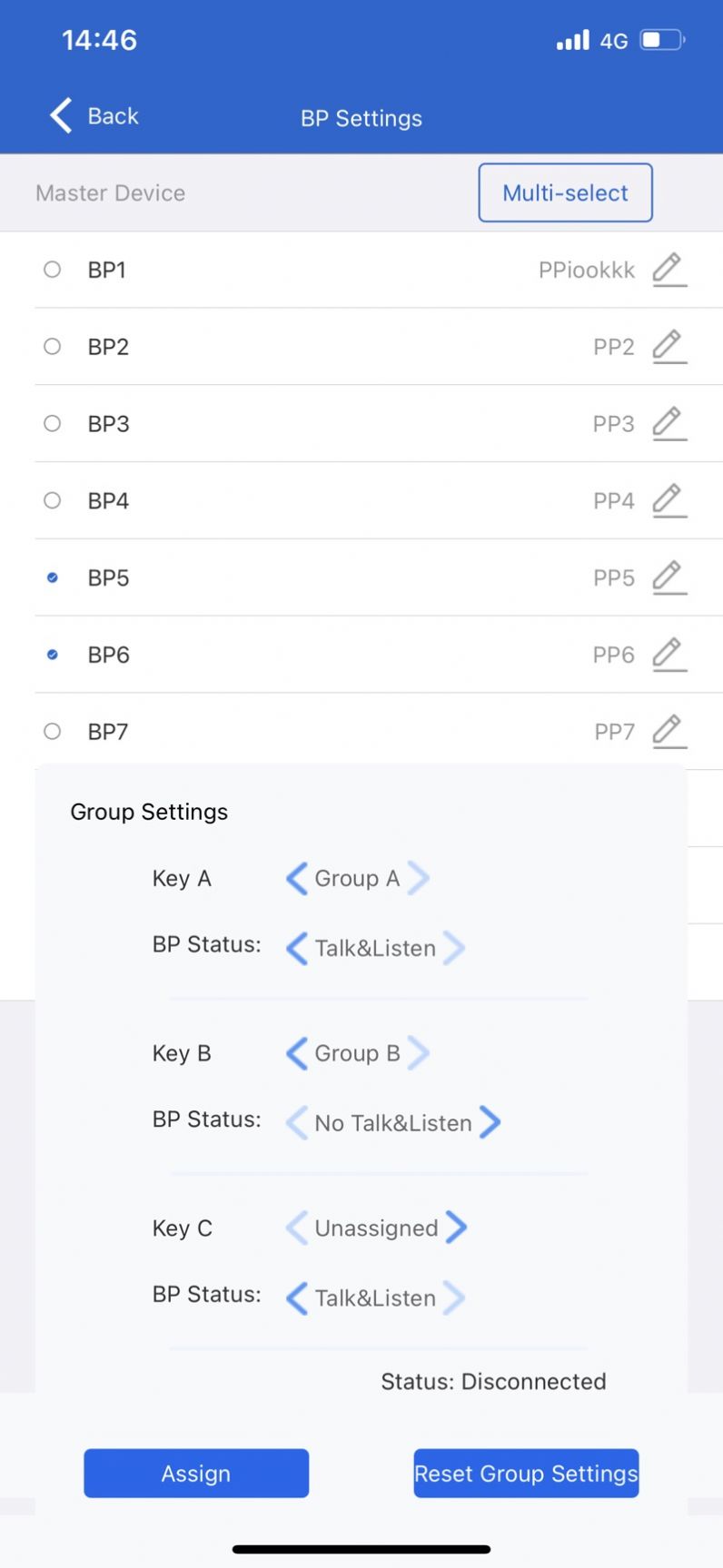Image resolution: width=723 pixels, height=1568 pixels.
Task: Tap the pencil icon next to PP3
Action: click(669, 424)
